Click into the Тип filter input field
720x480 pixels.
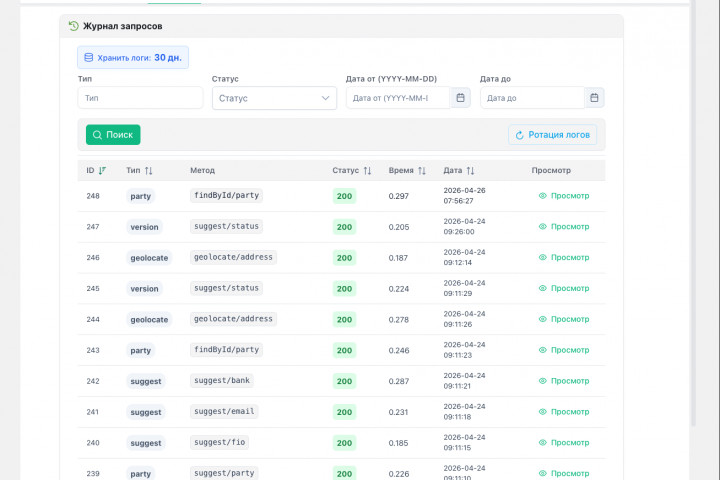point(140,98)
